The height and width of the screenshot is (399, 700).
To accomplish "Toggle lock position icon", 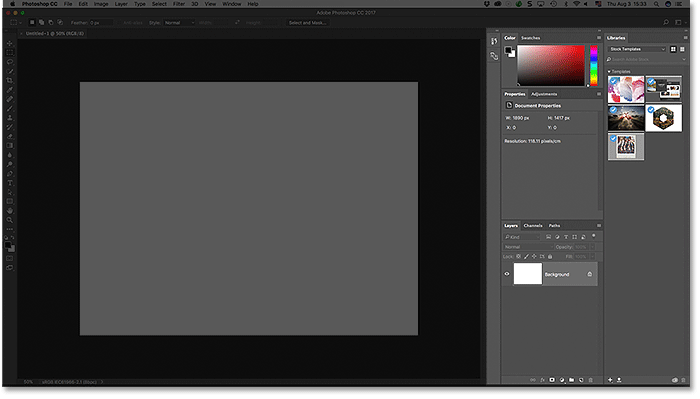I will click(534, 257).
